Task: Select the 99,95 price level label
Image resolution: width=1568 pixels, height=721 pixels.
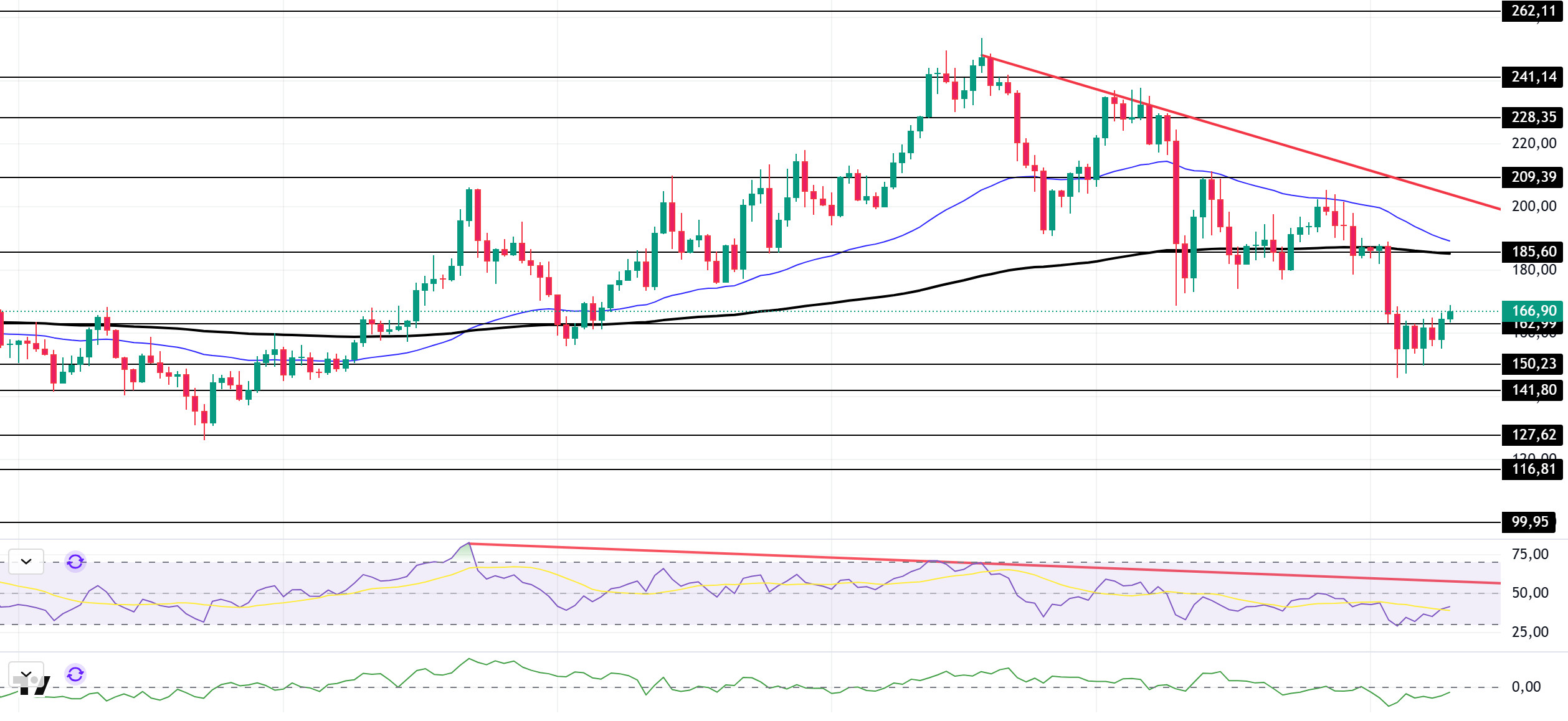Action: [1529, 522]
